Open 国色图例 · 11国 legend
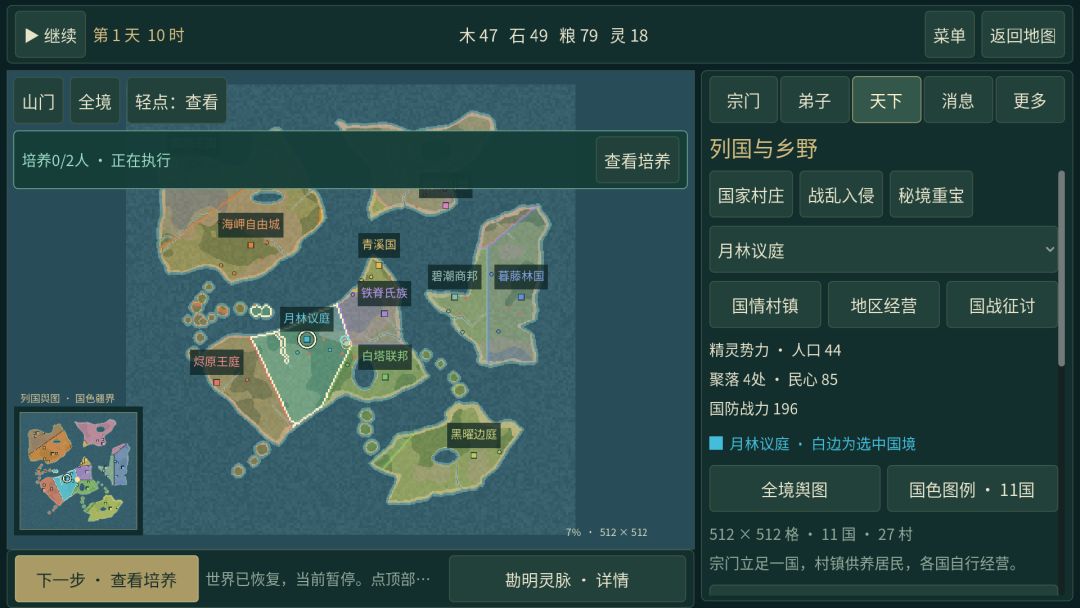This screenshot has width=1080, height=608. [x=973, y=489]
